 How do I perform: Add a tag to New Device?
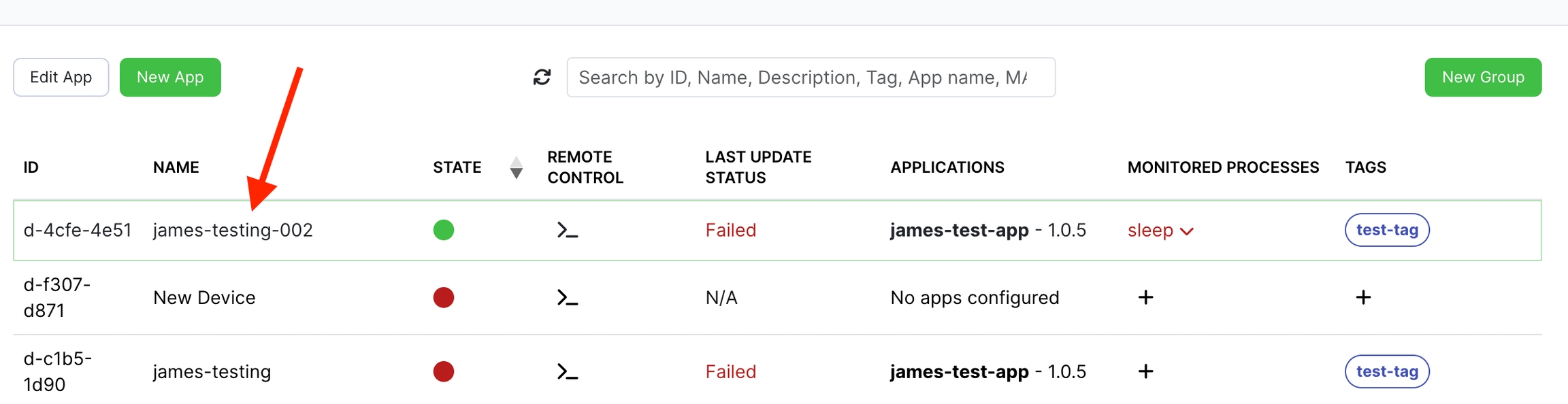(x=1363, y=297)
